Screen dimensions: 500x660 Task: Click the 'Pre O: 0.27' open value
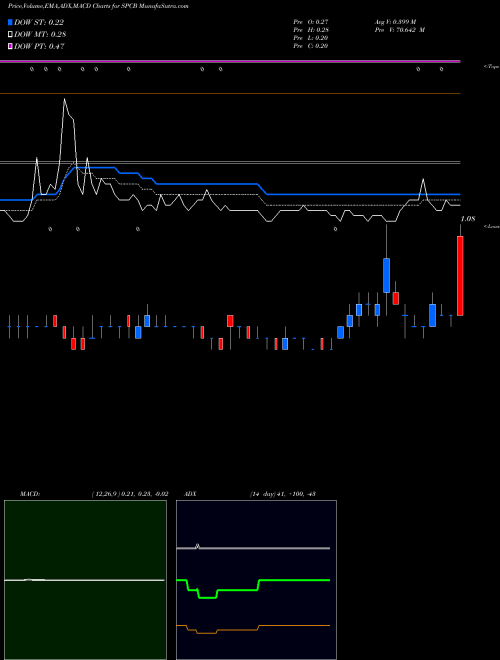(x=311, y=22)
